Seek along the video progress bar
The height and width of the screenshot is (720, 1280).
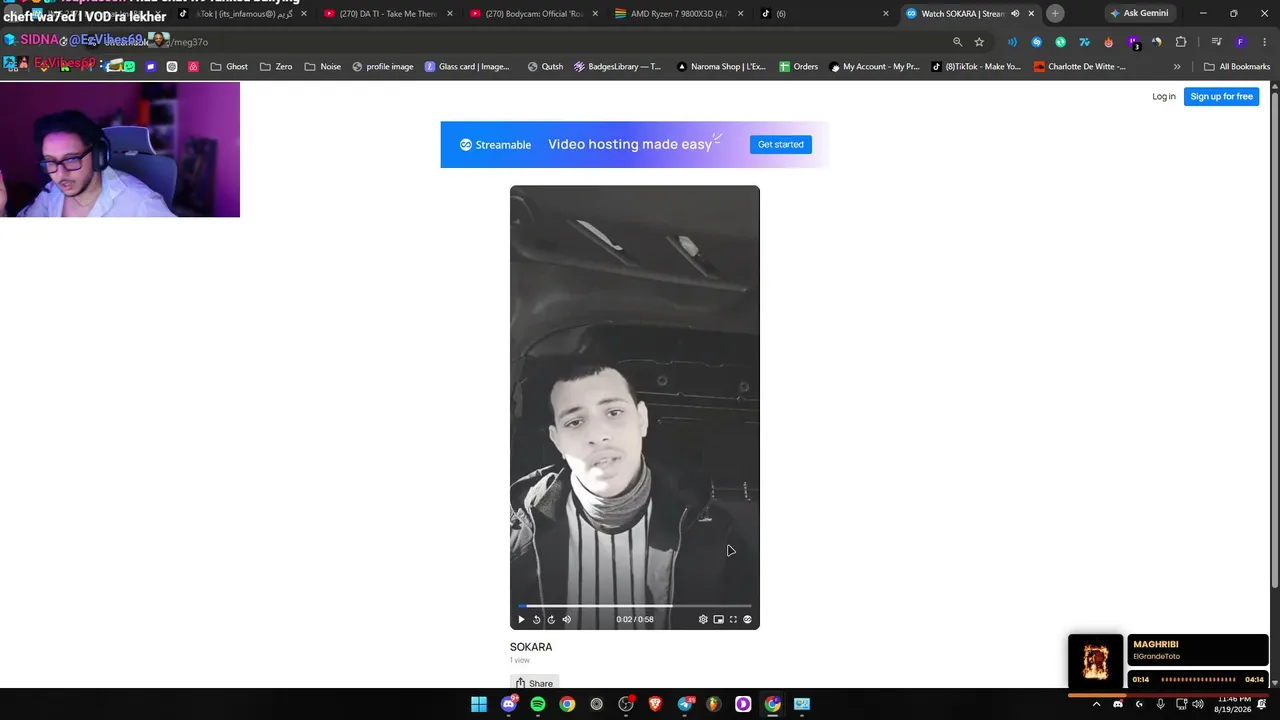click(x=634, y=606)
